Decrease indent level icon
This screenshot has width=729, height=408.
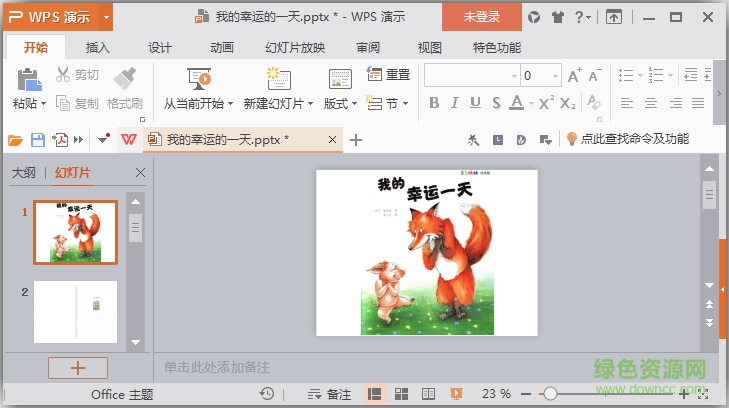click(x=690, y=75)
